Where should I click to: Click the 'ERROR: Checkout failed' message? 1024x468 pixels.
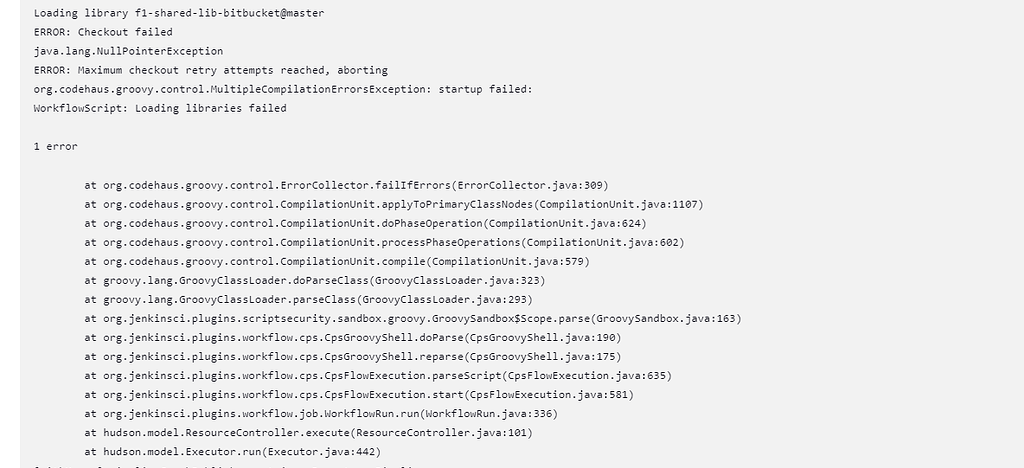(89, 32)
